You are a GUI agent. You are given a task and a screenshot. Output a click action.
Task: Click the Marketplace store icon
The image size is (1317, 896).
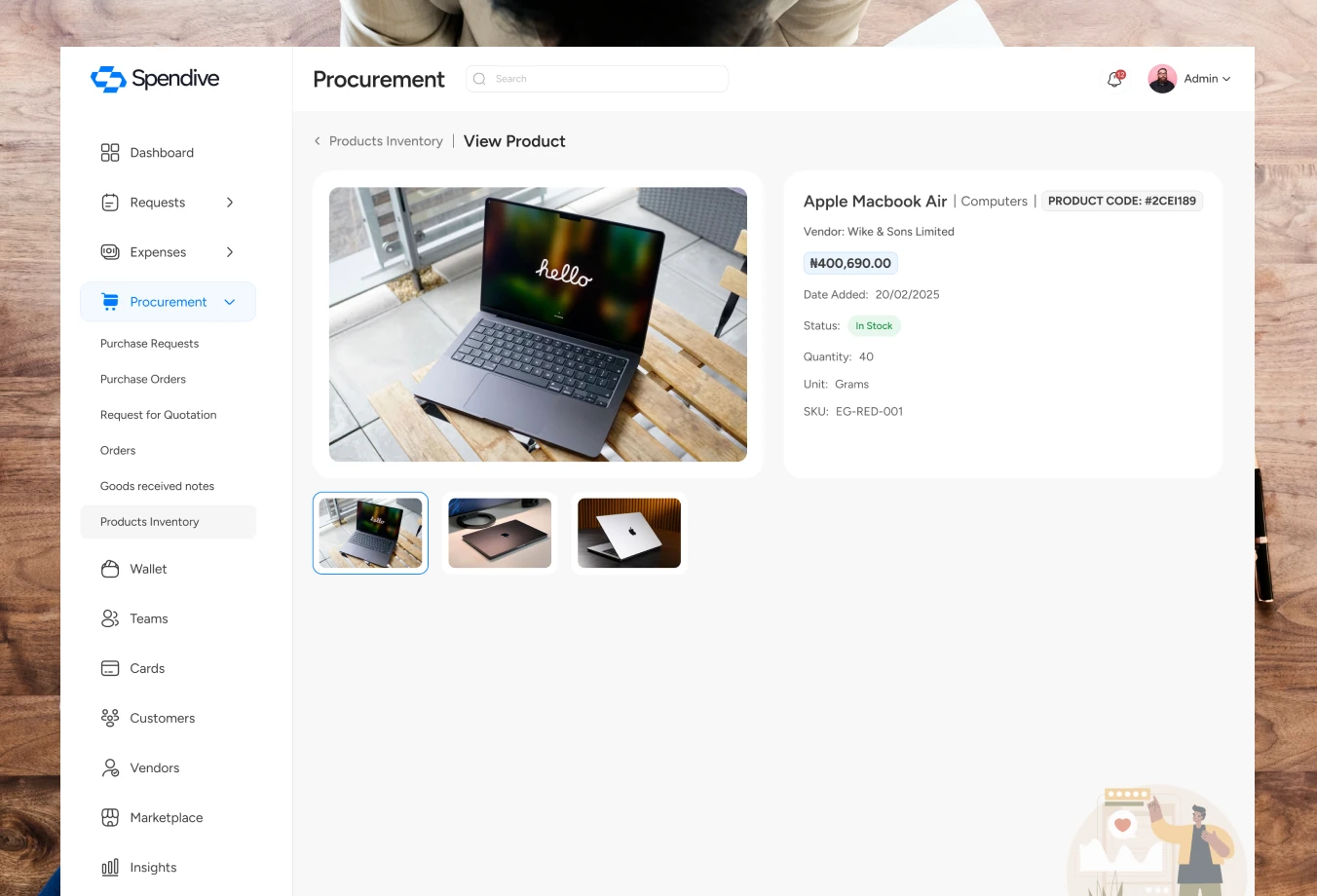pyautogui.click(x=110, y=817)
